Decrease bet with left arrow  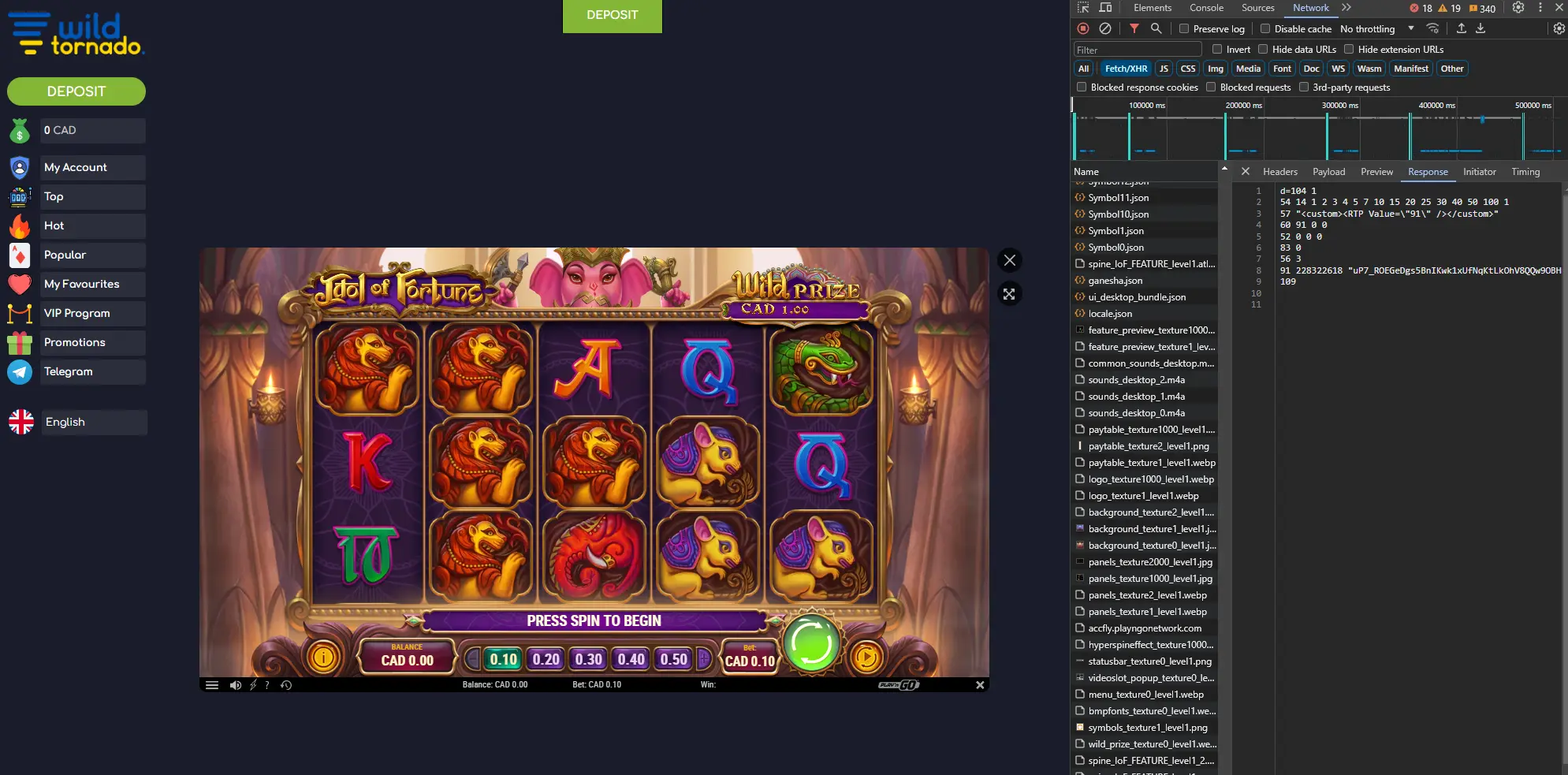[x=472, y=659]
